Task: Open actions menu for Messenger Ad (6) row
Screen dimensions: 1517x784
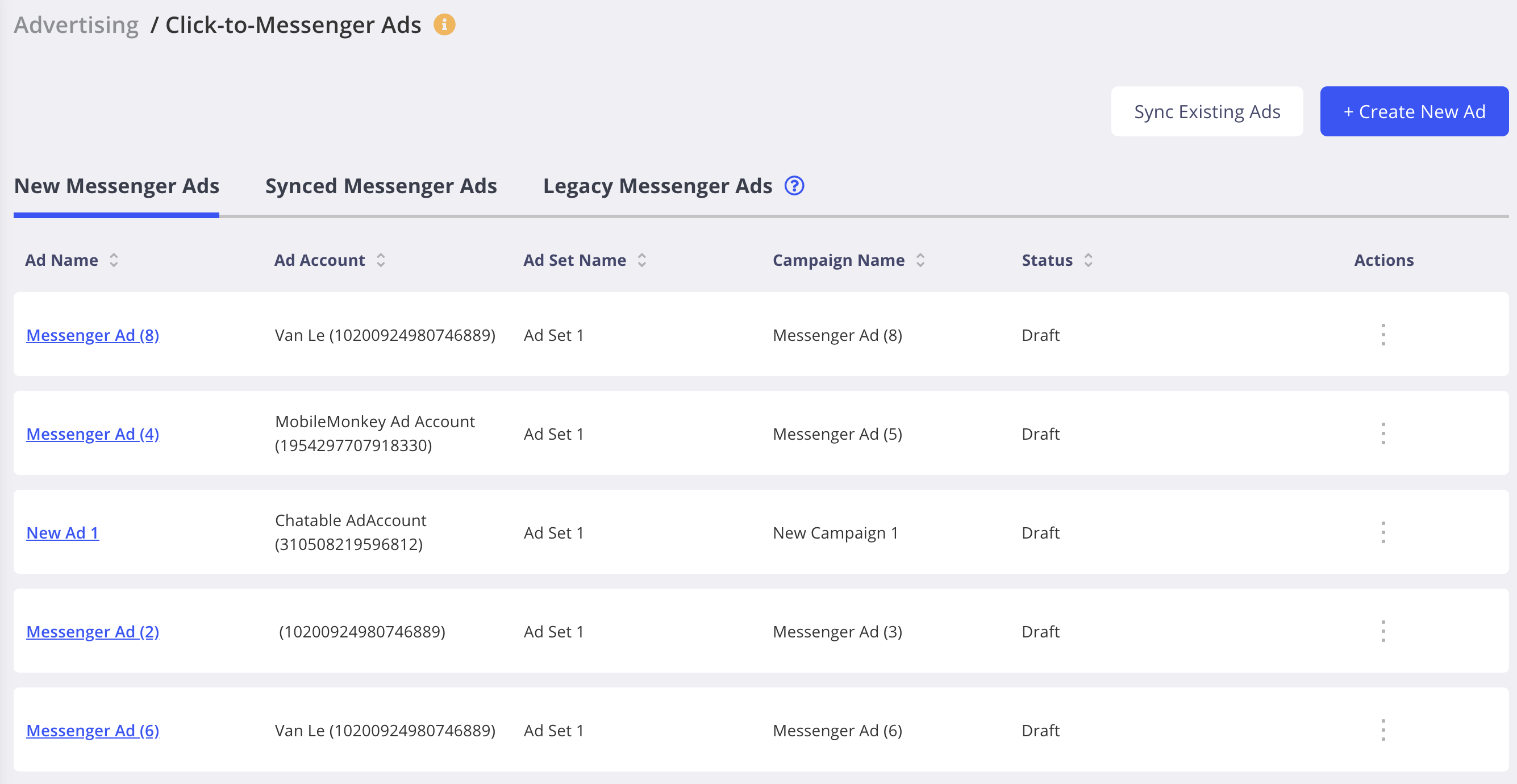Action: [1383, 731]
